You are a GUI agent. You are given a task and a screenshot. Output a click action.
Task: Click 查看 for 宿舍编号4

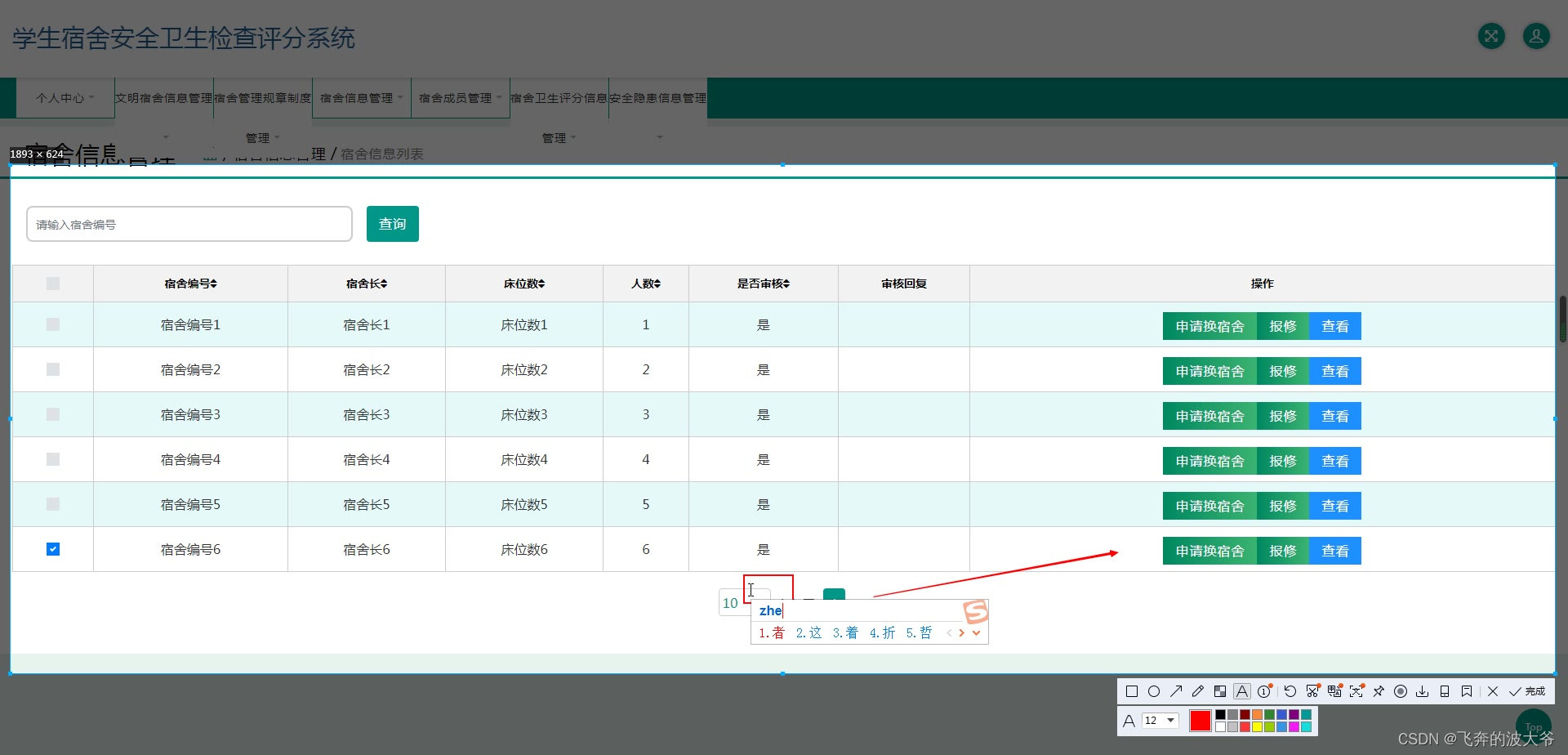click(x=1335, y=461)
